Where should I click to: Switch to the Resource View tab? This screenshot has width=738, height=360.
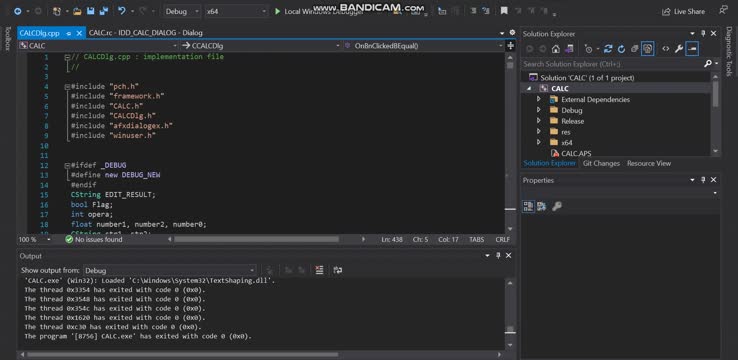(649, 163)
